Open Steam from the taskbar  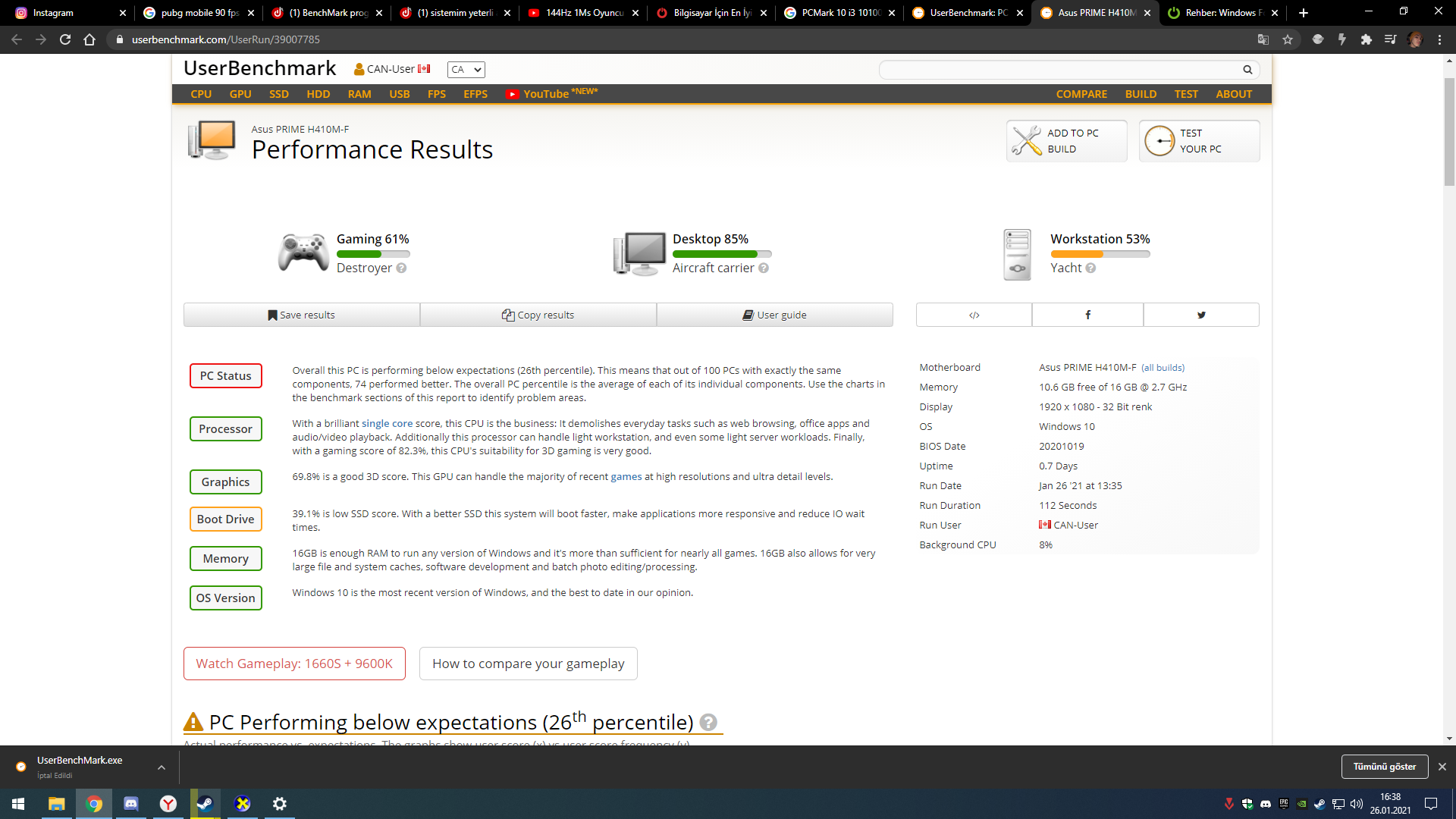205,804
